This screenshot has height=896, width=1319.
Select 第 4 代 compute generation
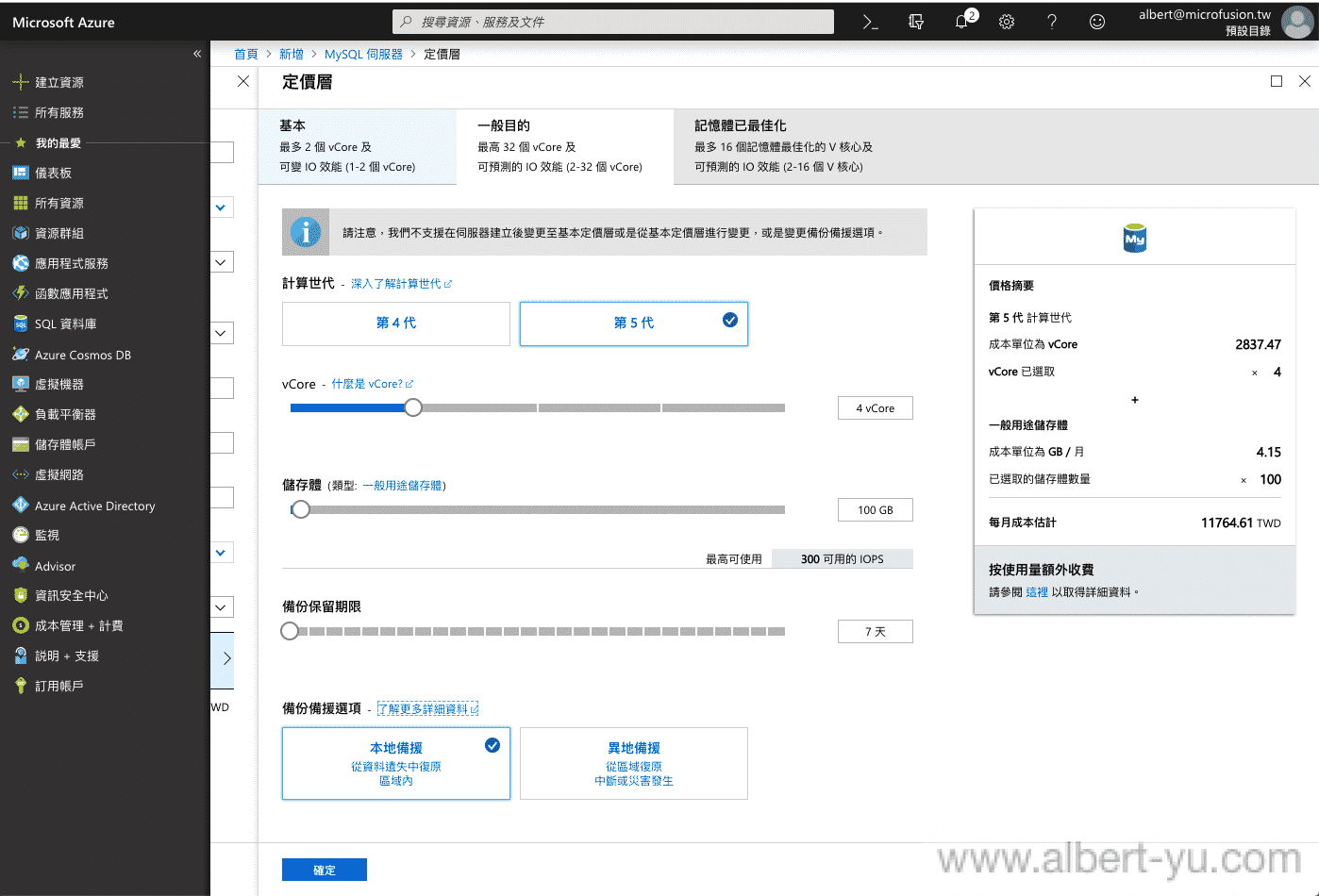396,324
